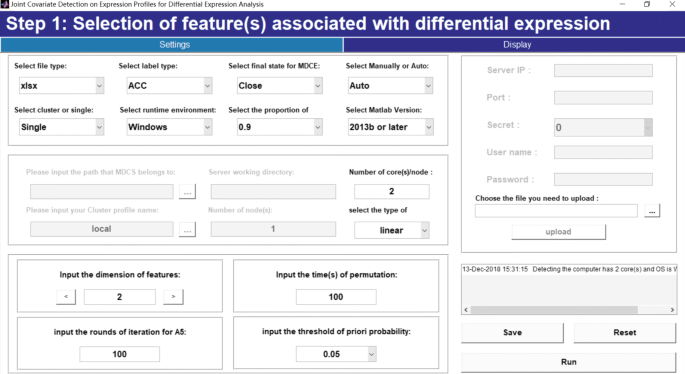
Task: Open the runtime environment dropdown showing Windows
Action: (x=170, y=127)
